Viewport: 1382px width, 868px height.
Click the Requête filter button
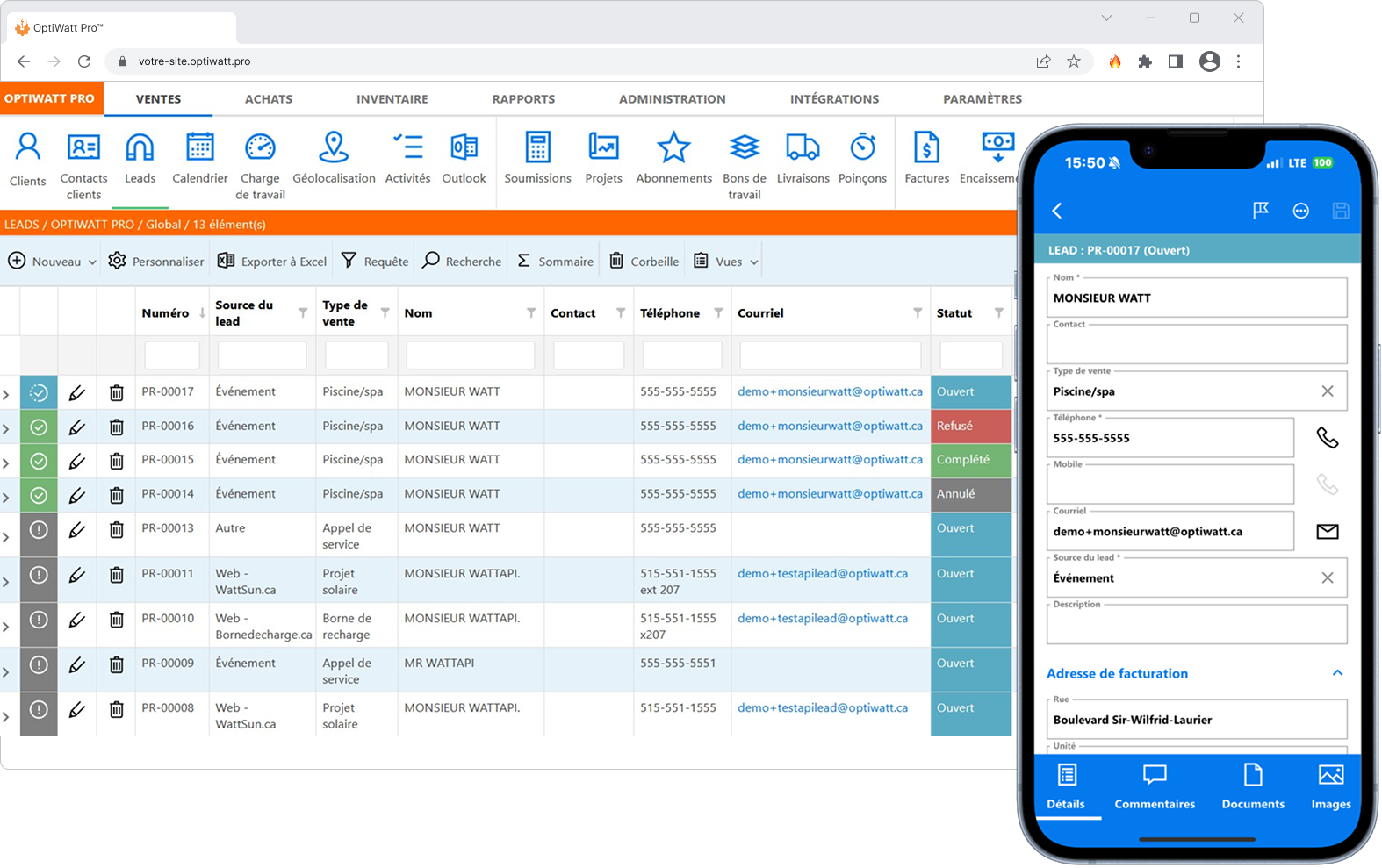(375, 262)
